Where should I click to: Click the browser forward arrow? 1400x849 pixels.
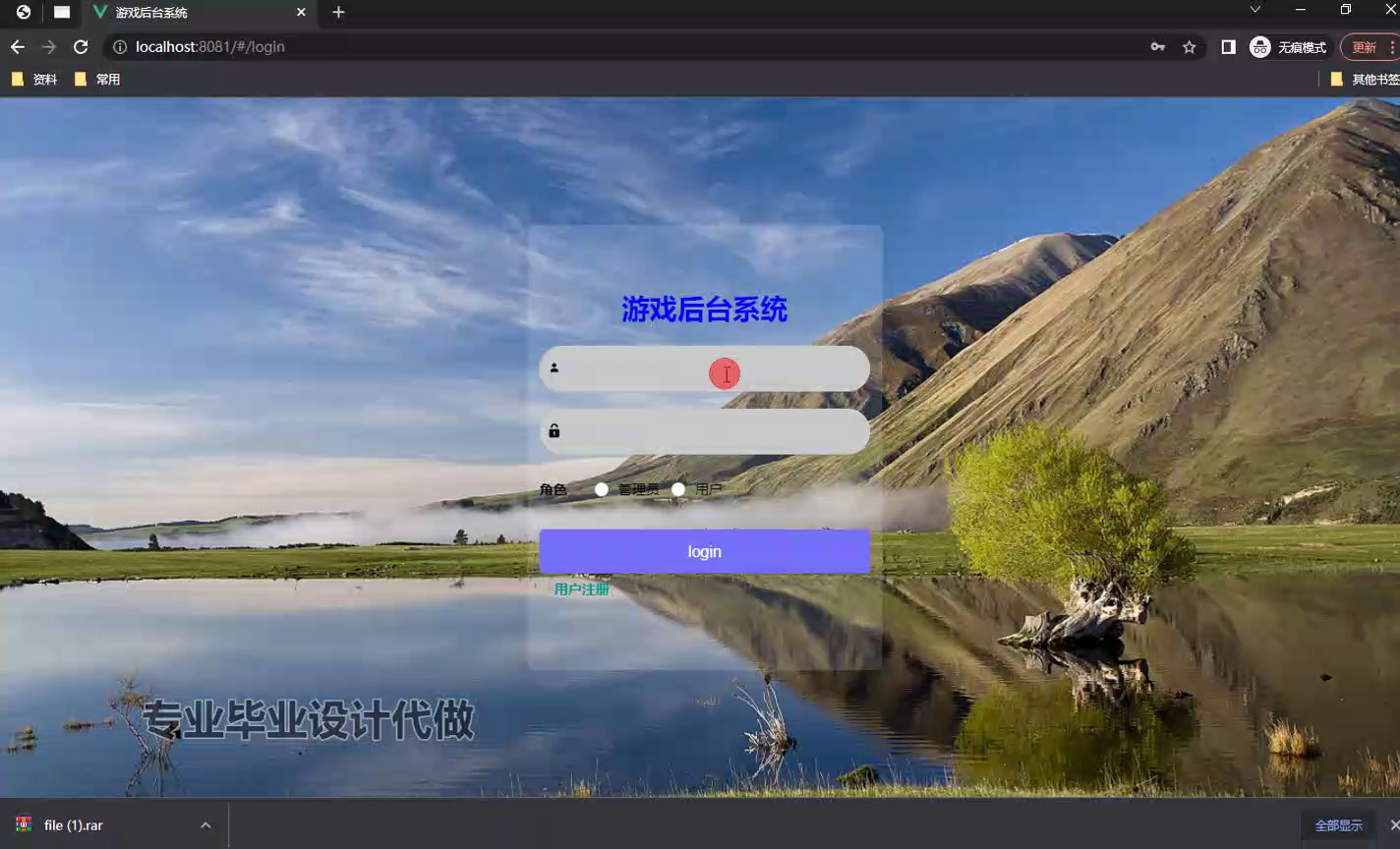tap(49, 47)
